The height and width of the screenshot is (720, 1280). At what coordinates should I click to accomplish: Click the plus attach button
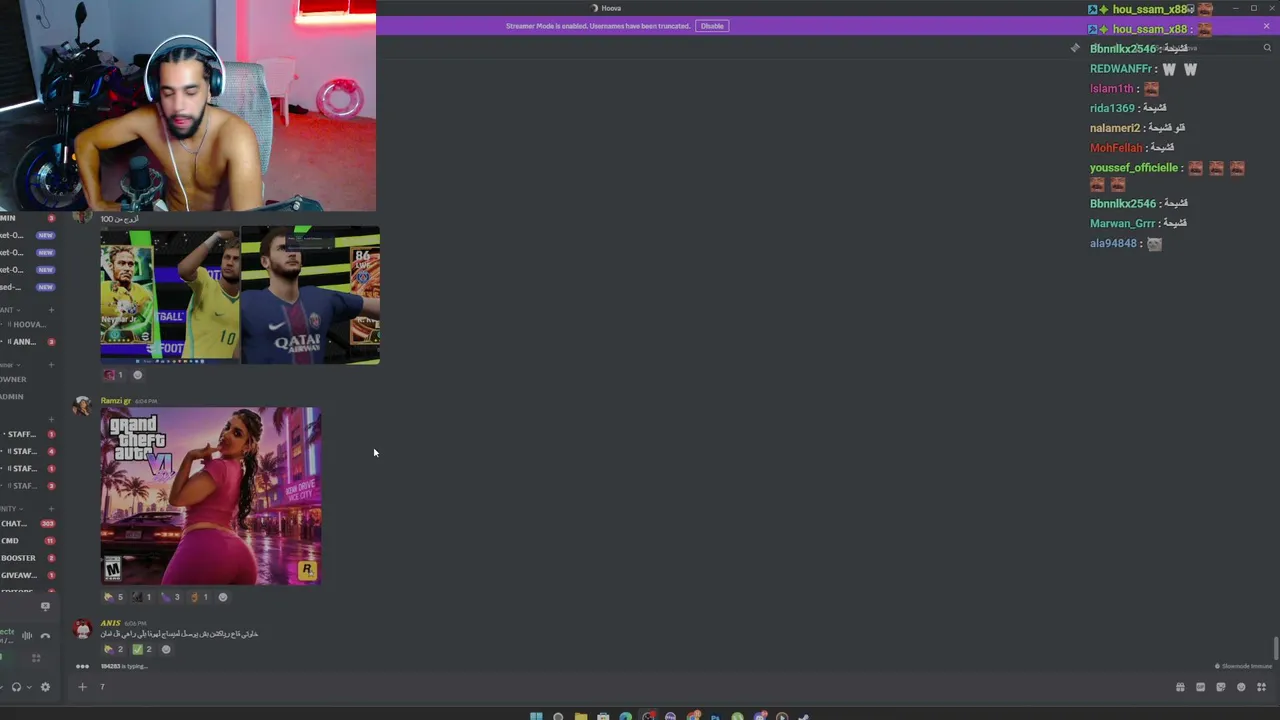pyautogui.click(x=83, y=687)
